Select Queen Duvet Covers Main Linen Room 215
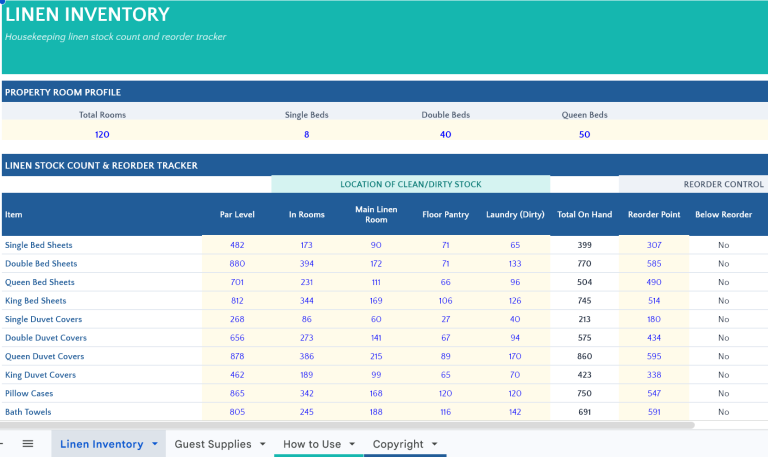The height and width of the screenshot is (457, 768). (376, 357)
